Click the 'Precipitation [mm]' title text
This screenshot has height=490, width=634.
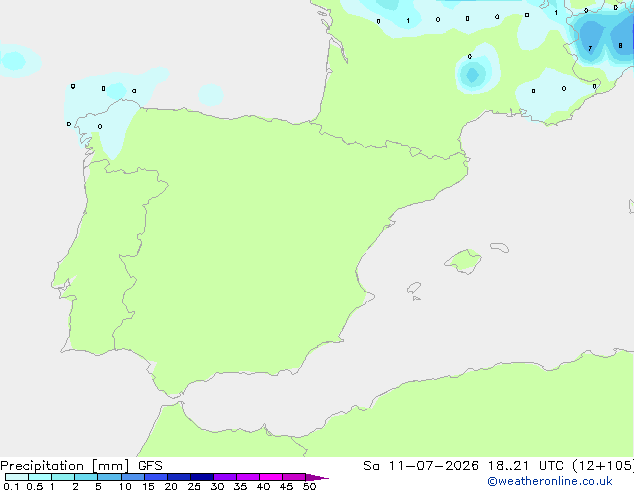(x=65, y=466)
